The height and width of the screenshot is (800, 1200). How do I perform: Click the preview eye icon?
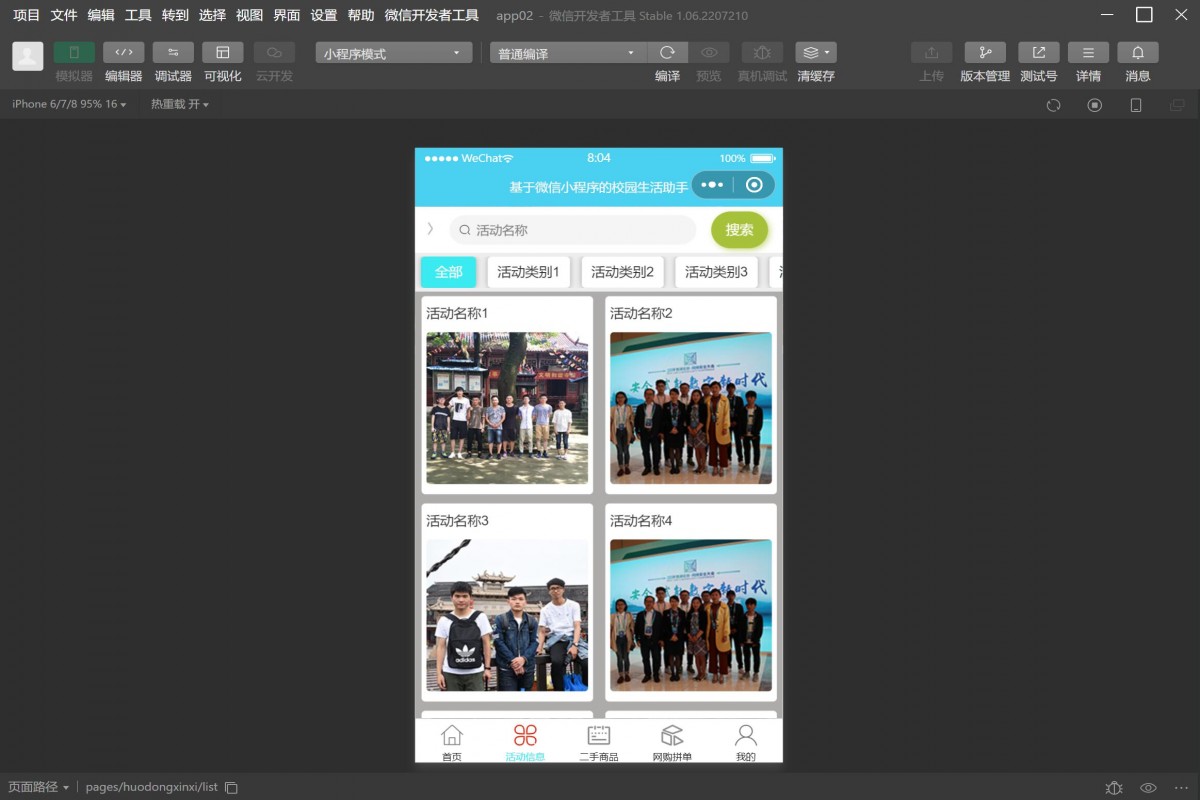click(x=708, y=53)
